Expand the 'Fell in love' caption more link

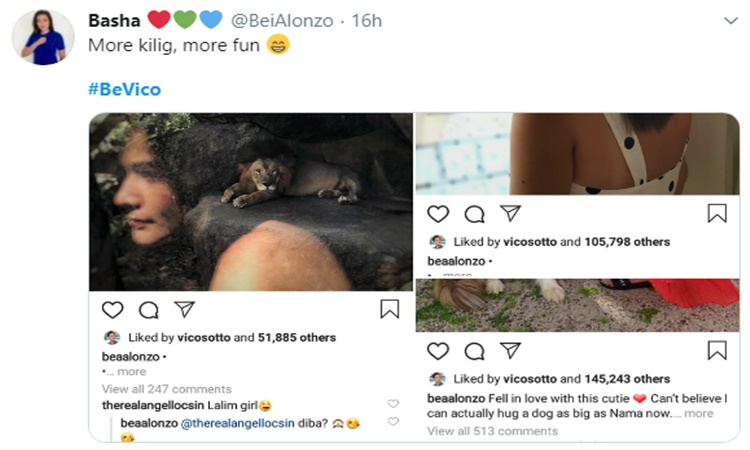coord(698,413)
